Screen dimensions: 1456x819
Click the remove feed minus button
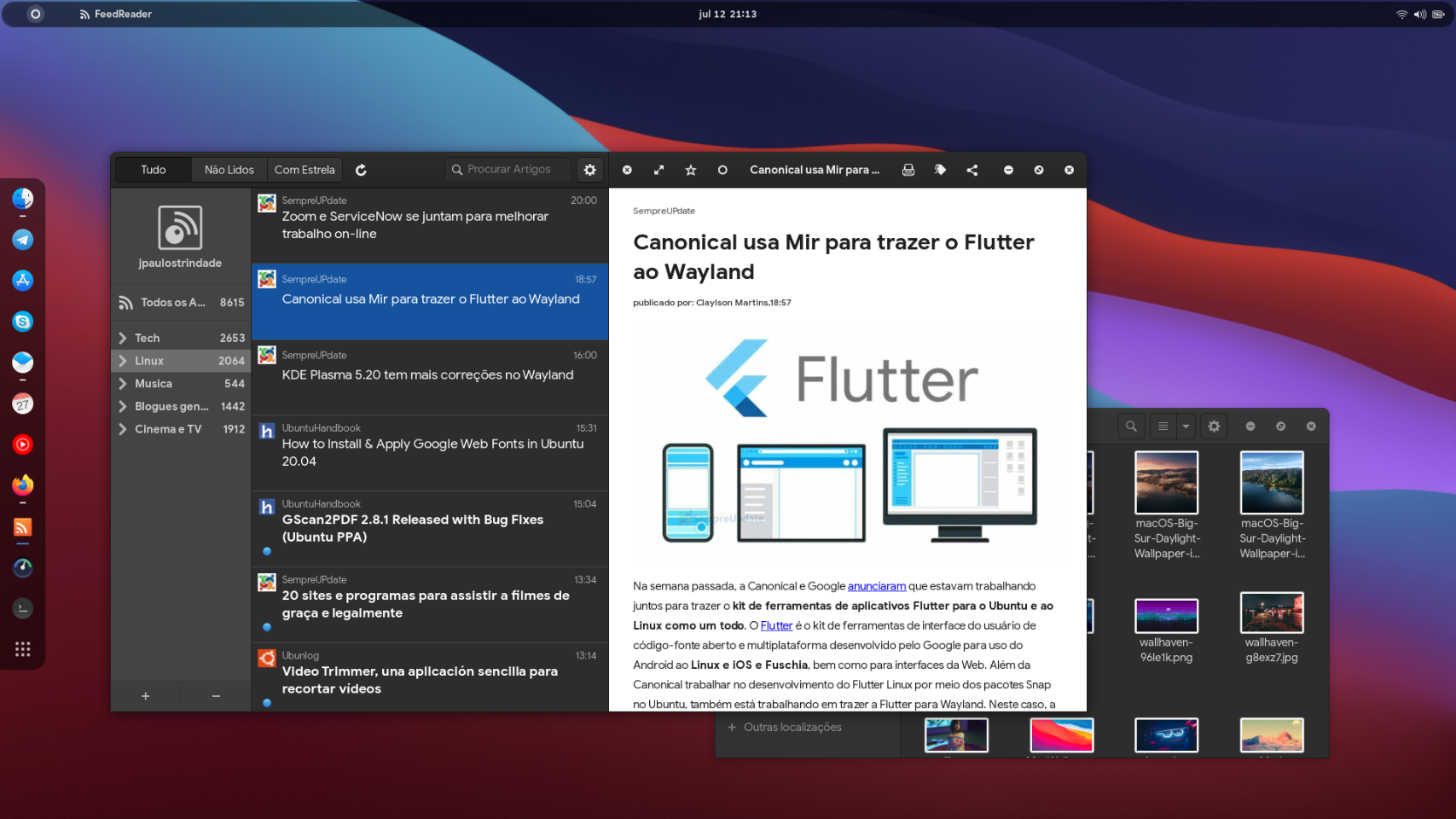(x=216, y=696)
